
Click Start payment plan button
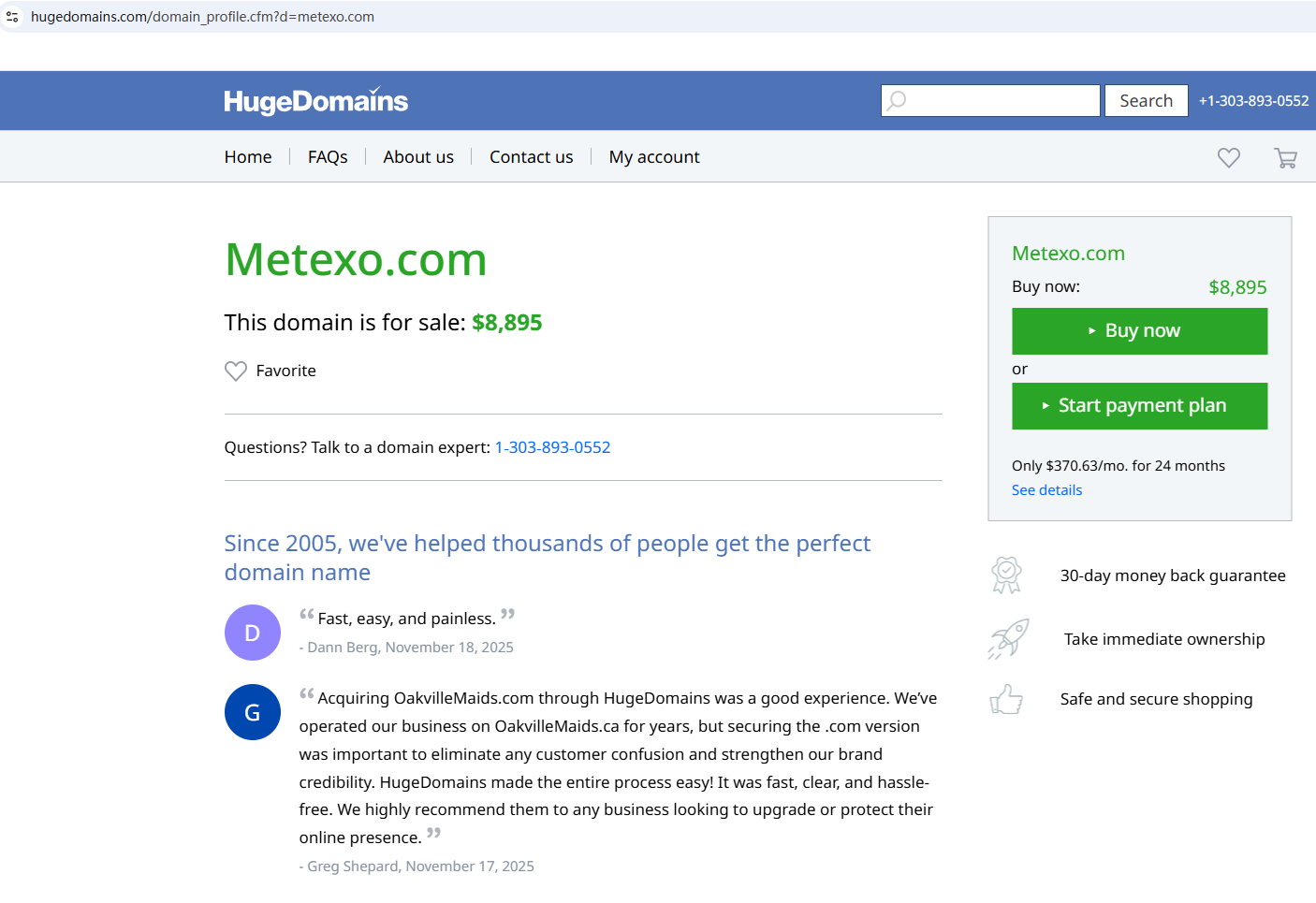point(1139,406)
